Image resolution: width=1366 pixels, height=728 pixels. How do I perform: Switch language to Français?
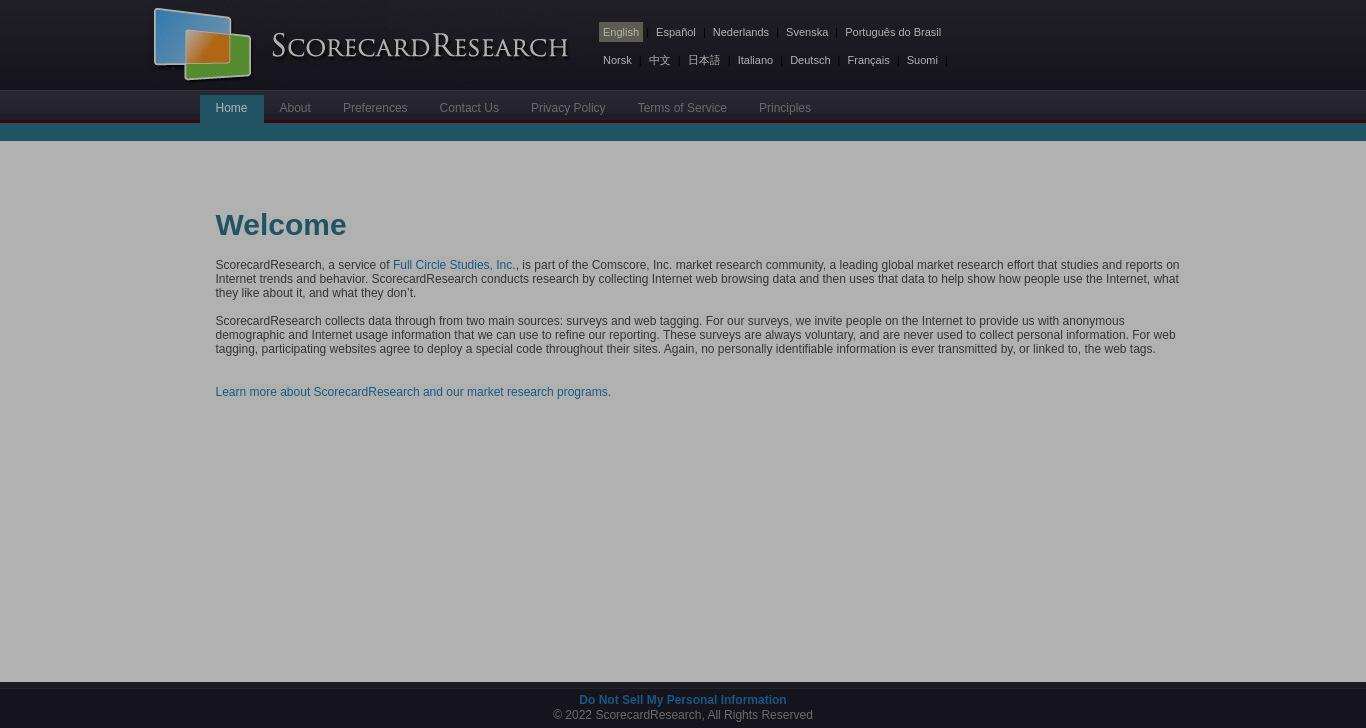(x=868, y=60)
